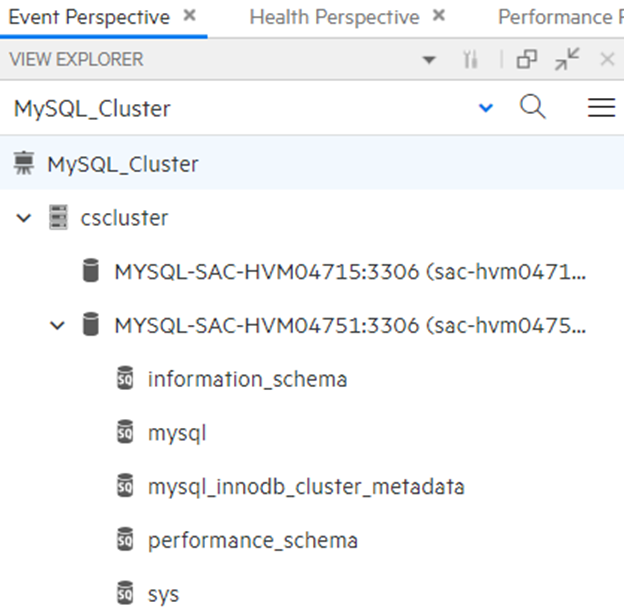This screenshot has width=624, height=612.
Task: Click the information_schema database icon
Action: point(125,378)
